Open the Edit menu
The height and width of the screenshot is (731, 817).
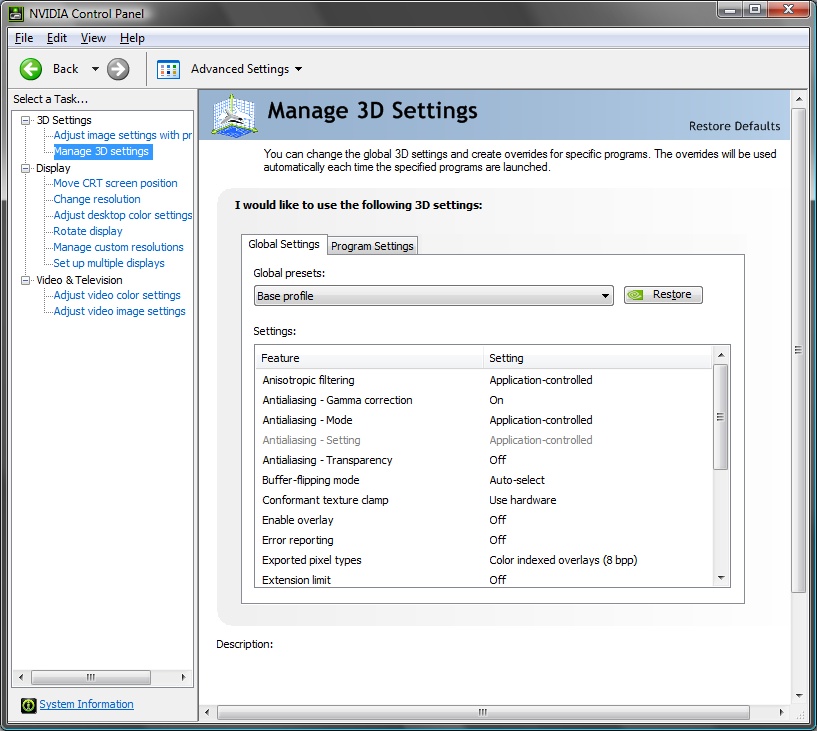pyautogui.click(x=57, y=38)
